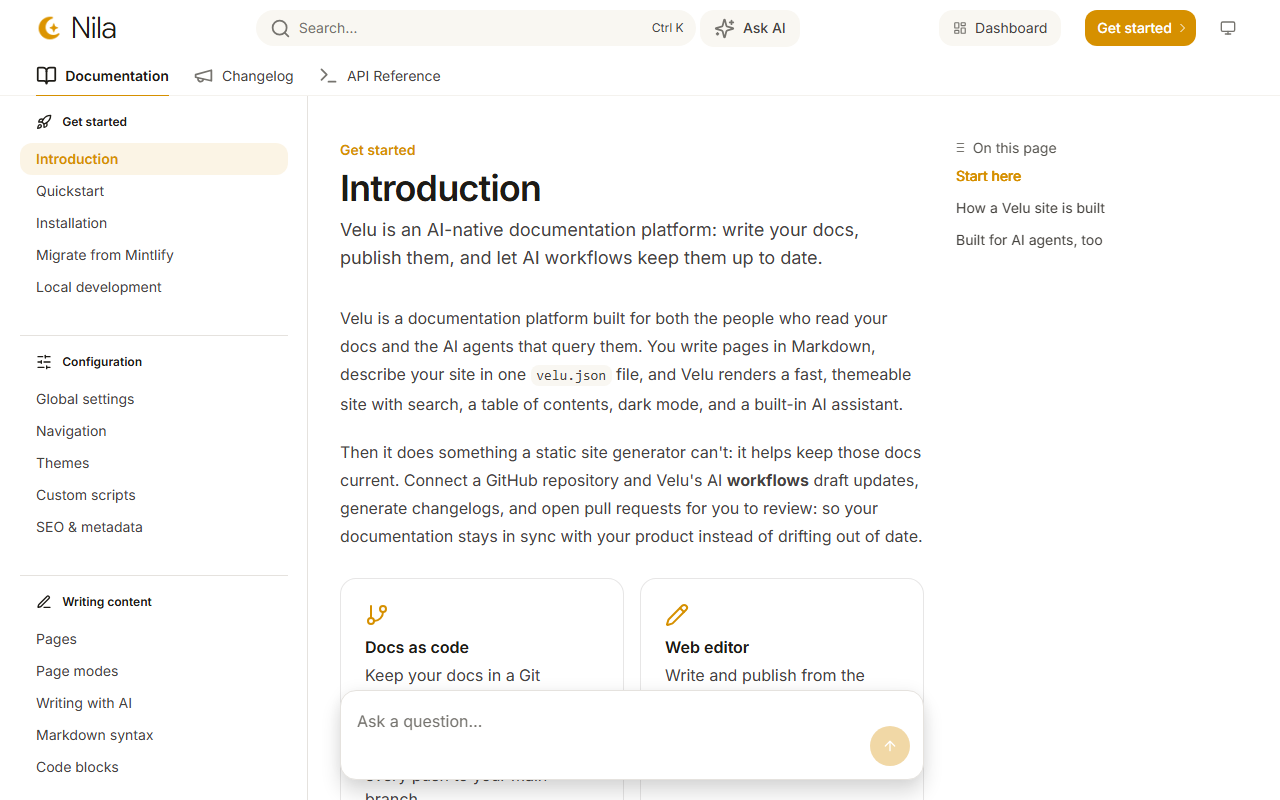Click the On this page list icon
Screen dimensions: 1280x800
(961, 148)
